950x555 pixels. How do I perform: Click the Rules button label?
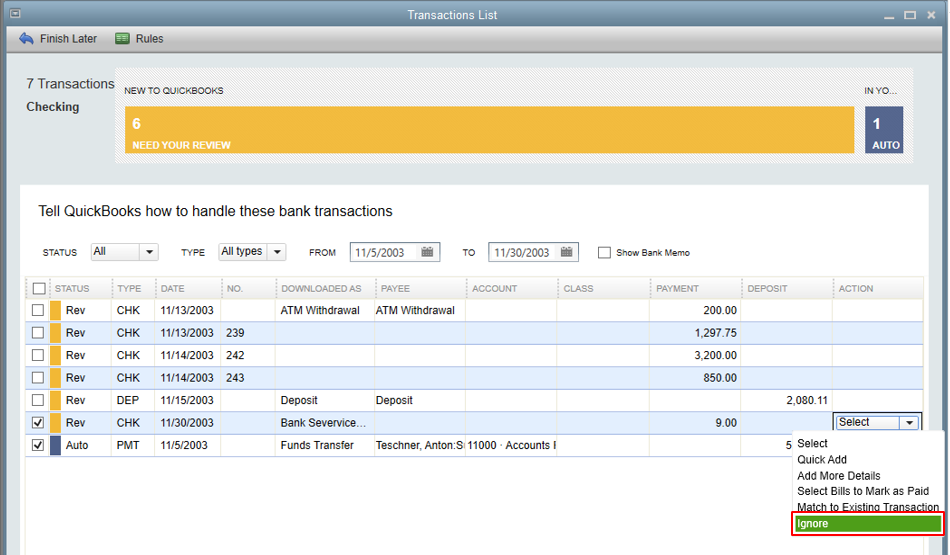pos(149,39)
